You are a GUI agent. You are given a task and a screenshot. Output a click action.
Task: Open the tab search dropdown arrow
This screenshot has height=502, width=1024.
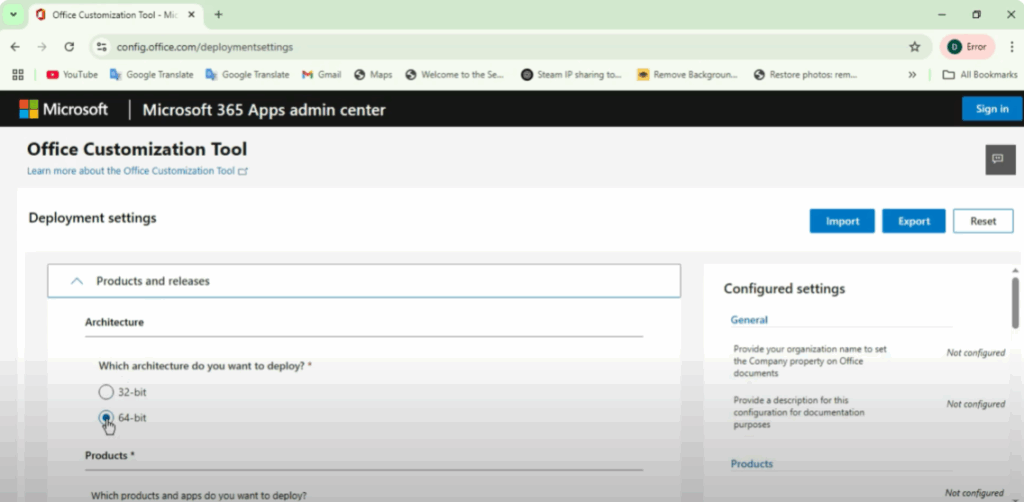point(13,14)
